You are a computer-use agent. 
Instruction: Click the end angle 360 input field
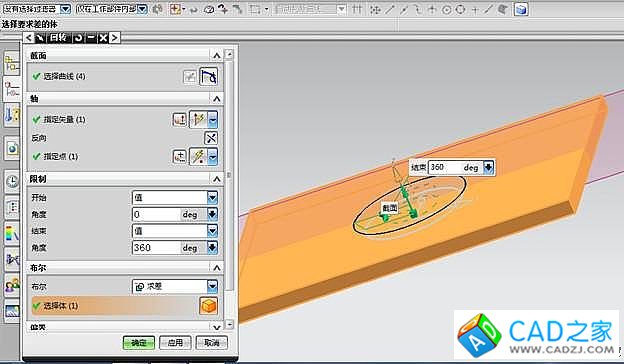(x=156, y=247)
